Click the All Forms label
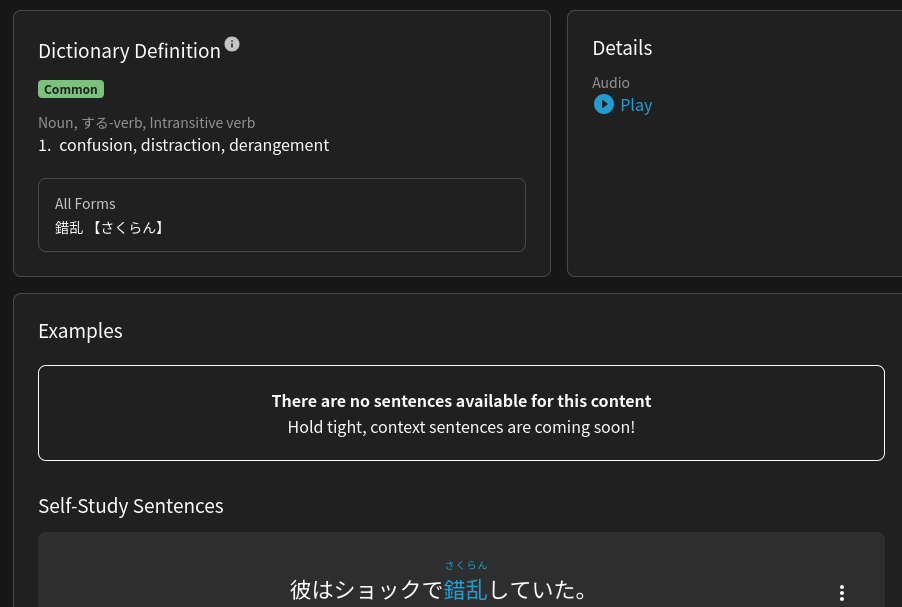Viewport: 902px width, 607px height. 85,203
